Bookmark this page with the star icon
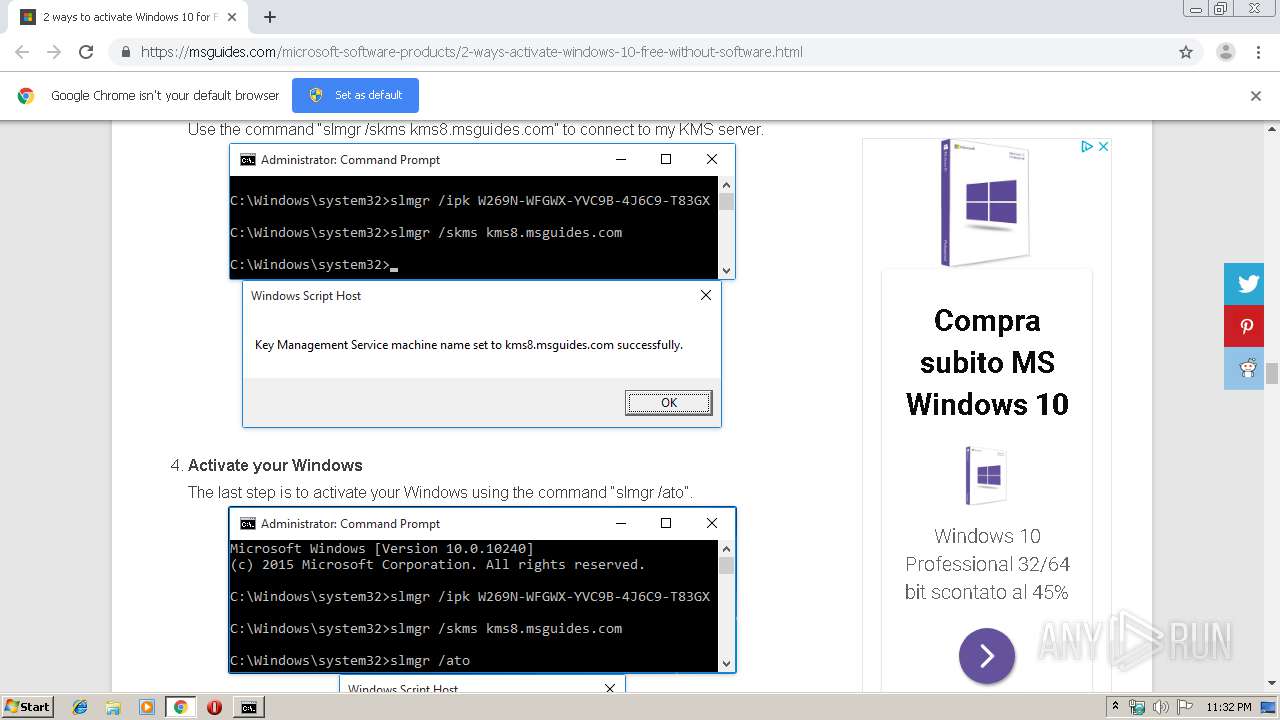 click(1186, 52)
